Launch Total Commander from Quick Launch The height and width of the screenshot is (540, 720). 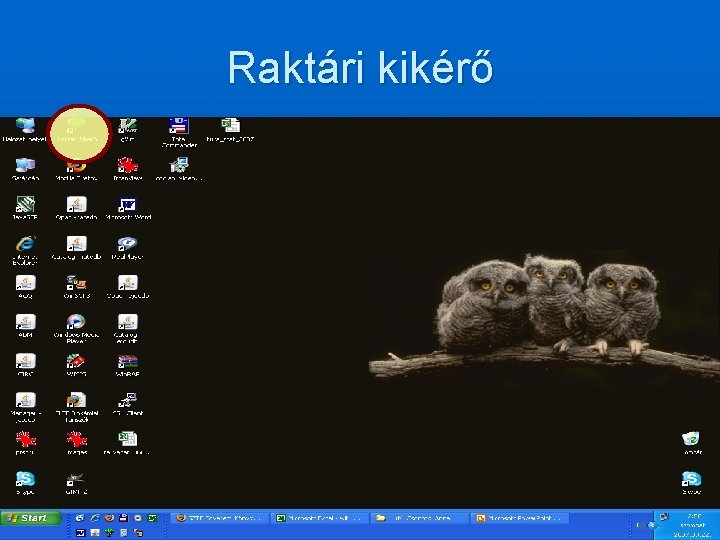click(124, 518)
